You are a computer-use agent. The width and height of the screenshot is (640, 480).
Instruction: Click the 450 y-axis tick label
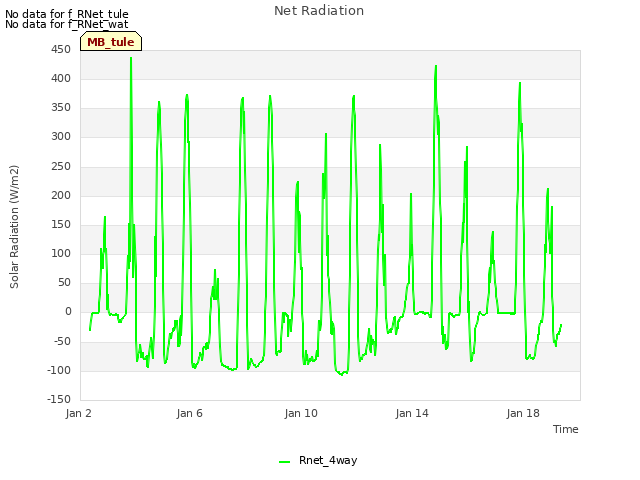61,49
